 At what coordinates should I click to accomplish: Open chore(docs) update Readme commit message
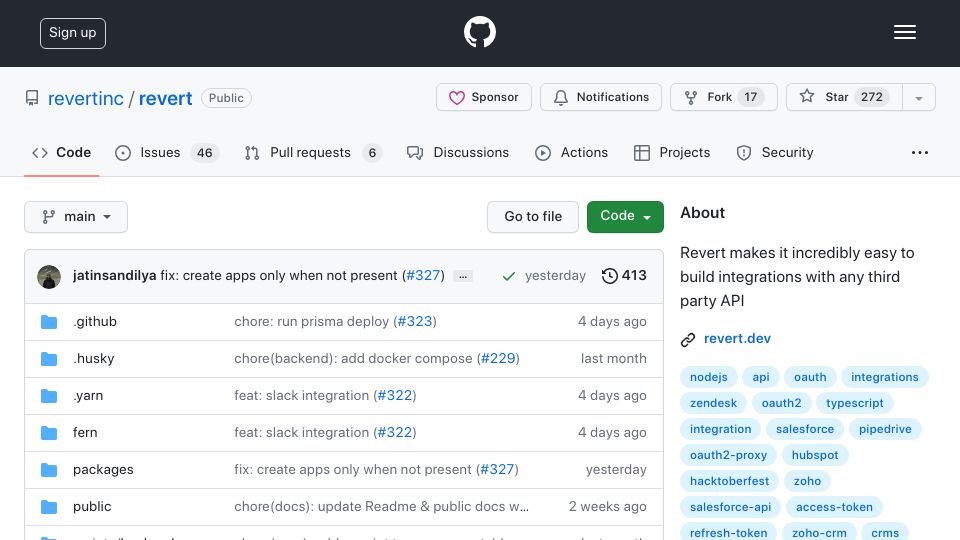(381, 506)
